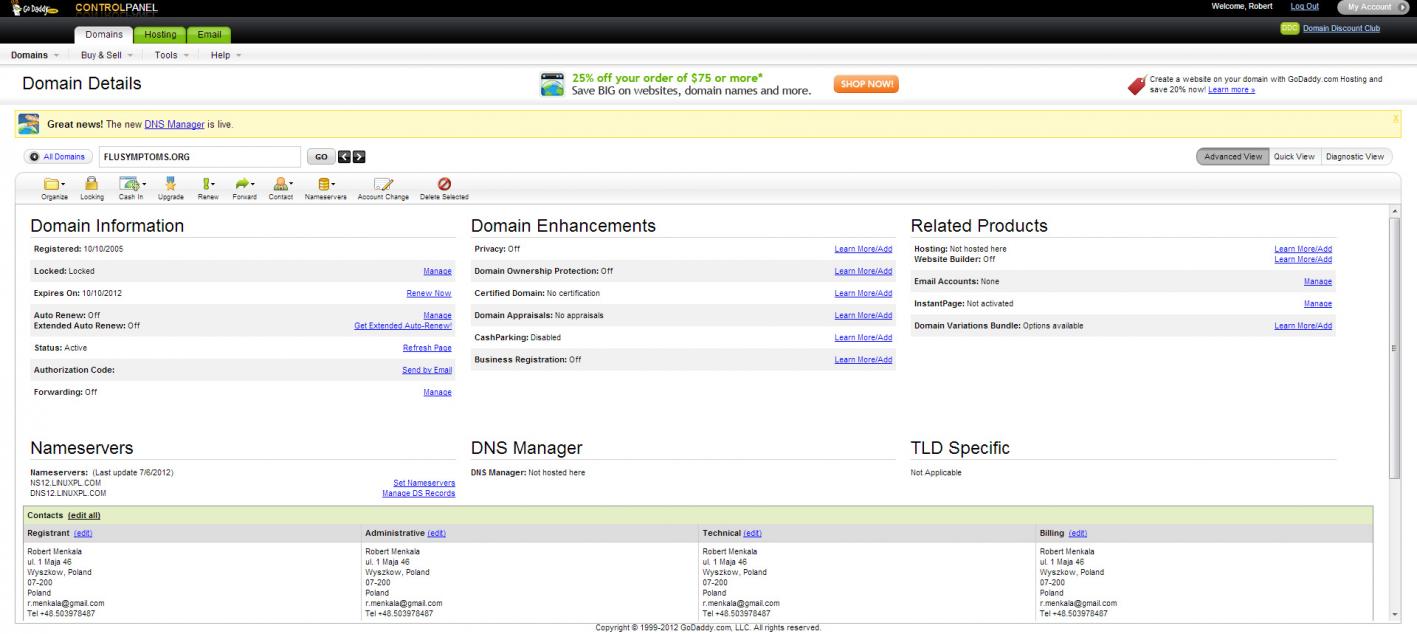Viewport: 1417px width, 634px height.
Task: Click the red price tag icon
Action: (x=1137, y=85)
